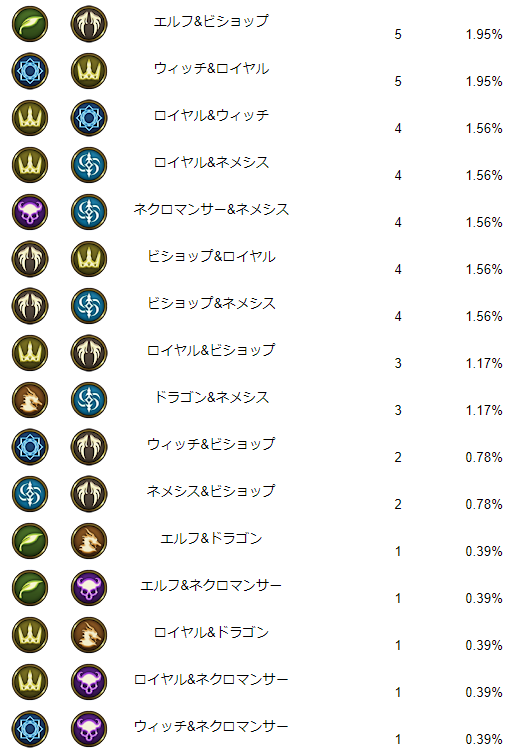Click the Bishop wings icon in the Bishop & Royal row
The width and height of the screenshot is (514, 751).
tap(30, 259)
